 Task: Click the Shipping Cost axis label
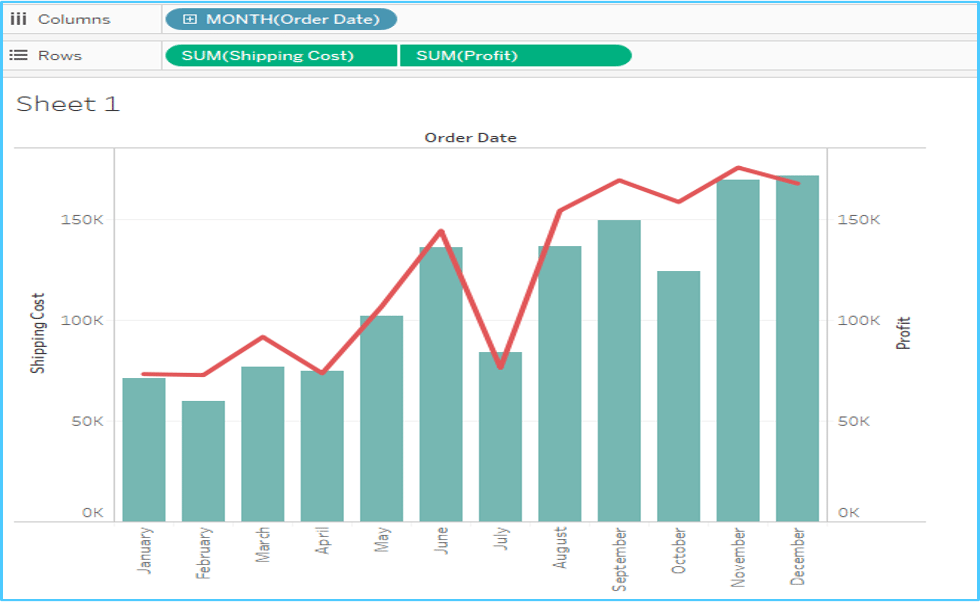38,330
